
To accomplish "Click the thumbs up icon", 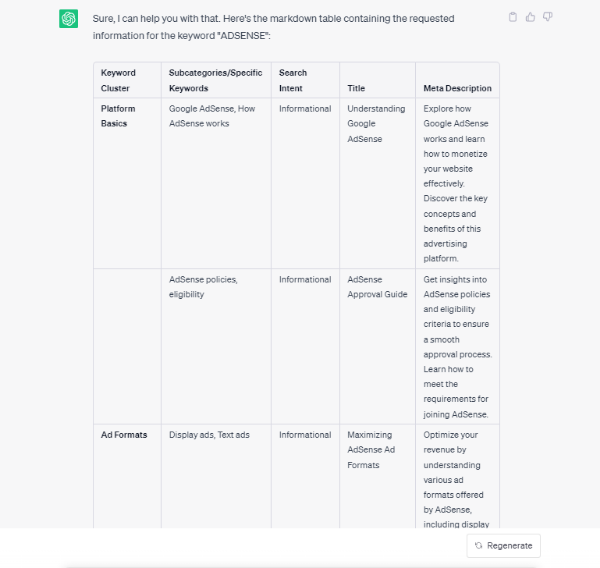I will 530,17.
